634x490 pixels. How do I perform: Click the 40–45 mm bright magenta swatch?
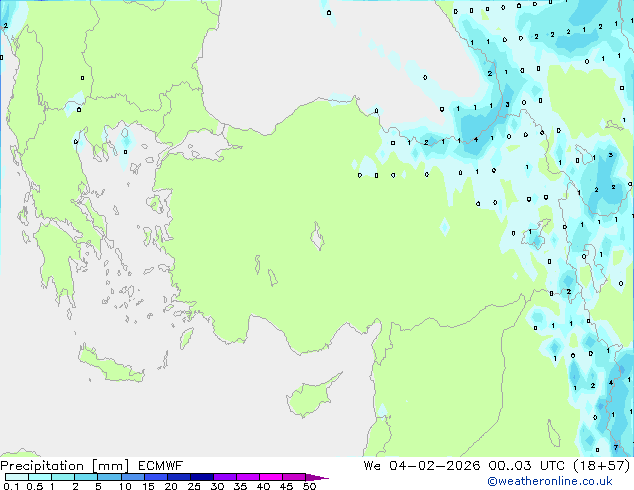tap(271, 477)
